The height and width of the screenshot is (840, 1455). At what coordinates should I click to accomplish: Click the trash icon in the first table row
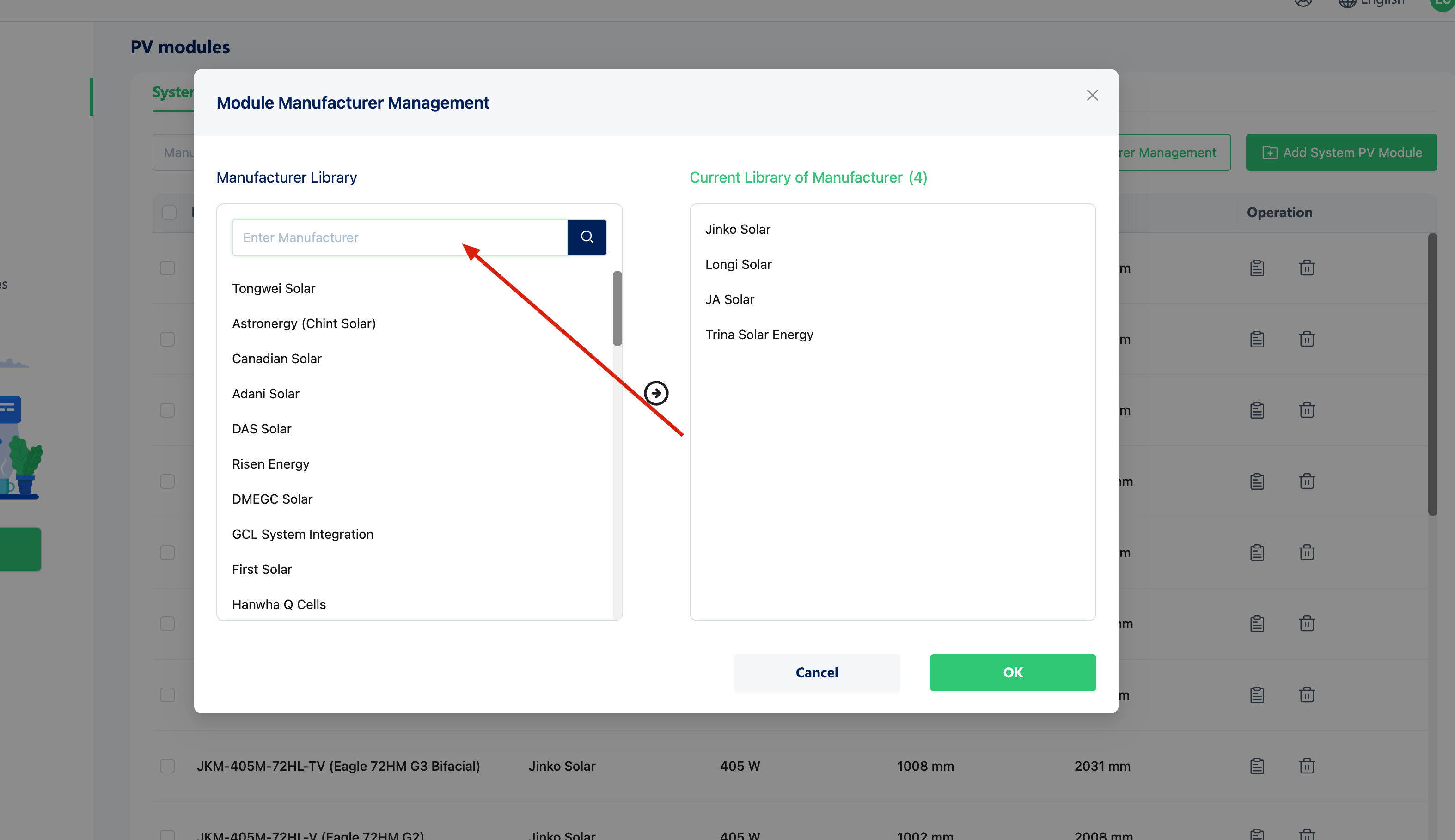[x=1307, y=268]
